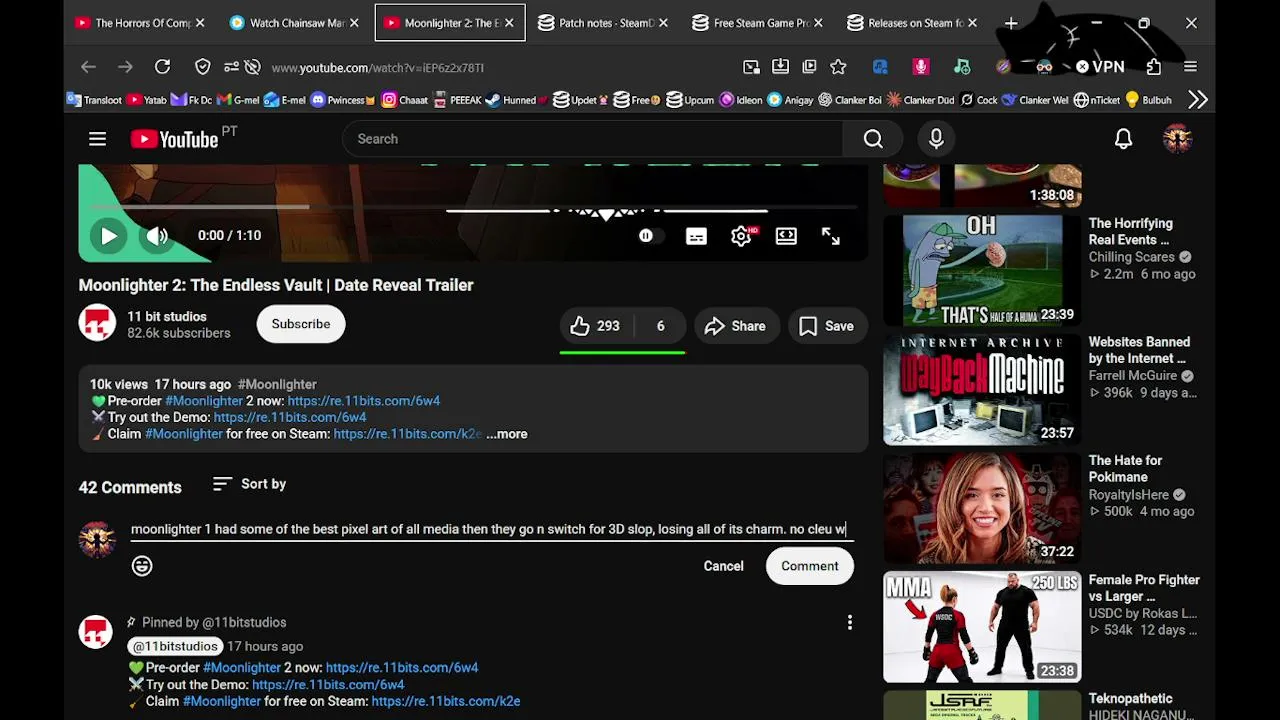Switch the player to theater mode

point(786,236)
